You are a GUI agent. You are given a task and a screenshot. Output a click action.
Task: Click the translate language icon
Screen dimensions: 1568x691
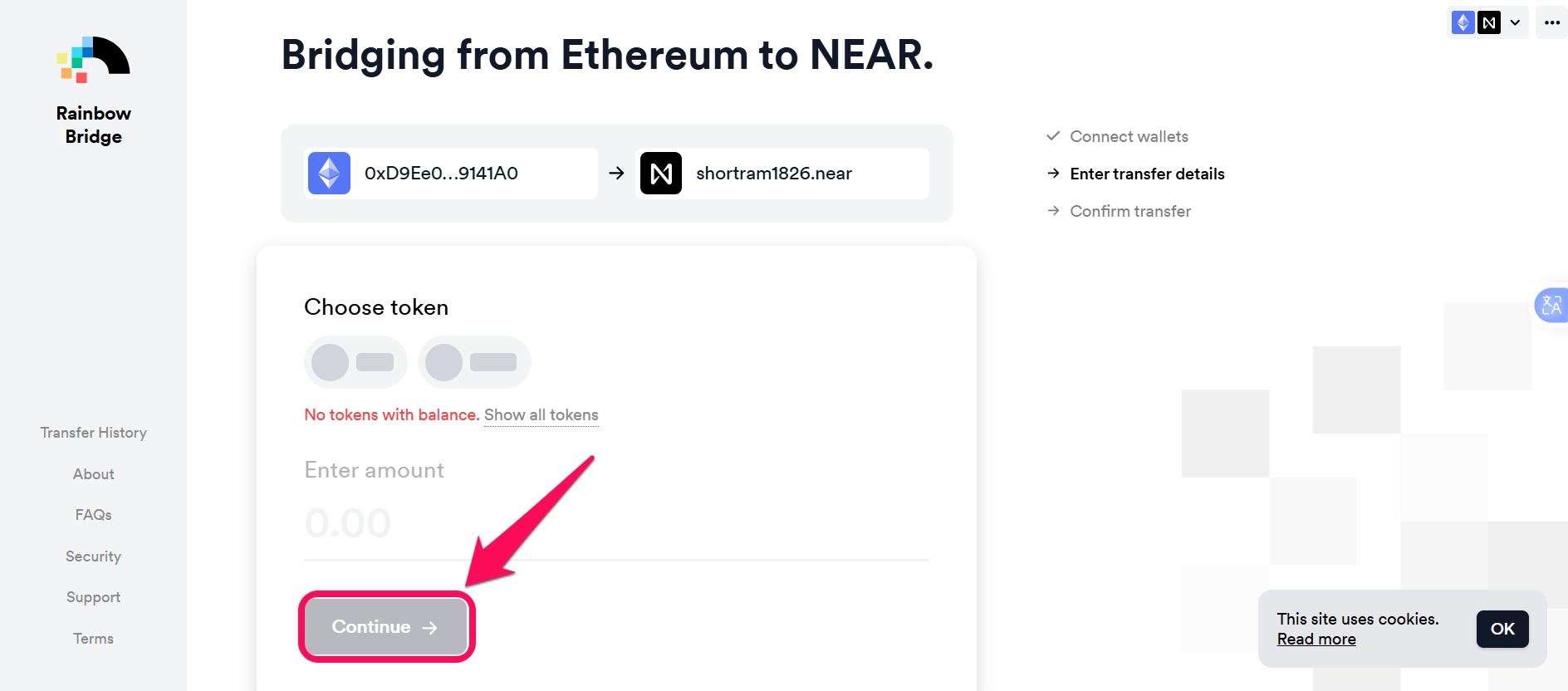(1552, 306)
